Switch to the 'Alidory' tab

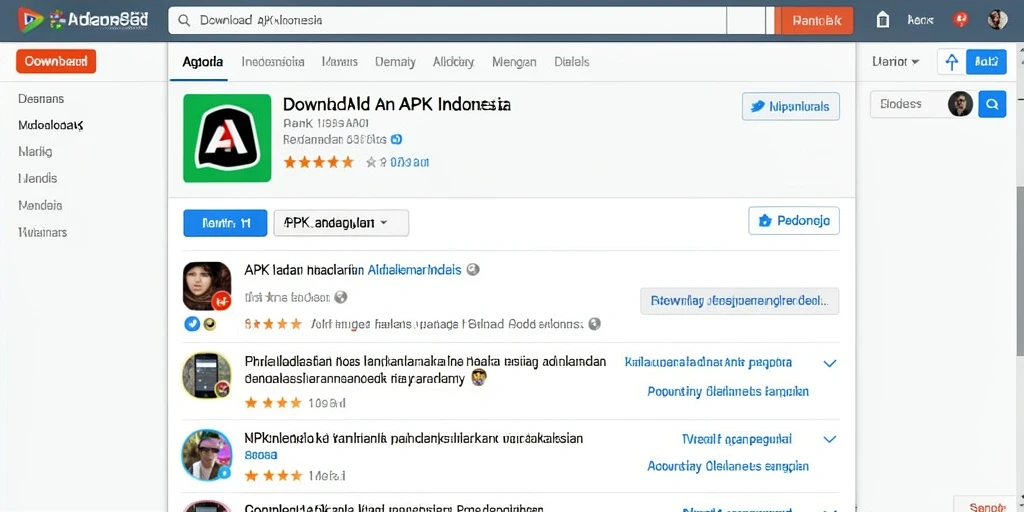point(453,62)
